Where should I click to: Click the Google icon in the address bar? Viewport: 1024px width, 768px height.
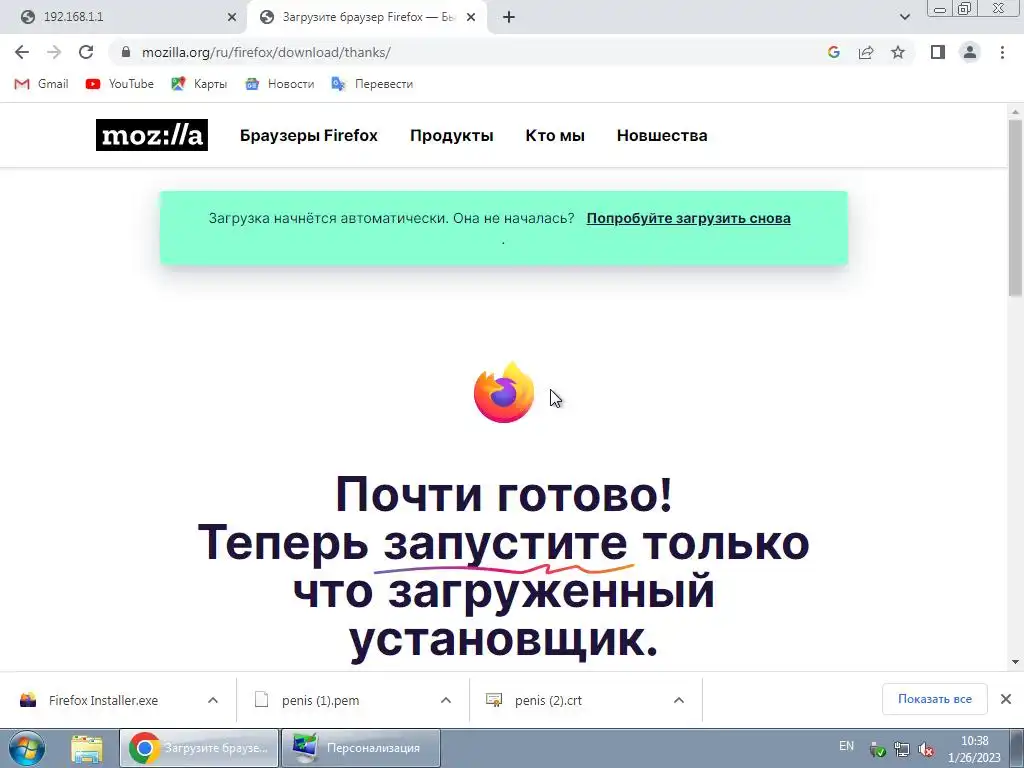click(x=833, y=52)
